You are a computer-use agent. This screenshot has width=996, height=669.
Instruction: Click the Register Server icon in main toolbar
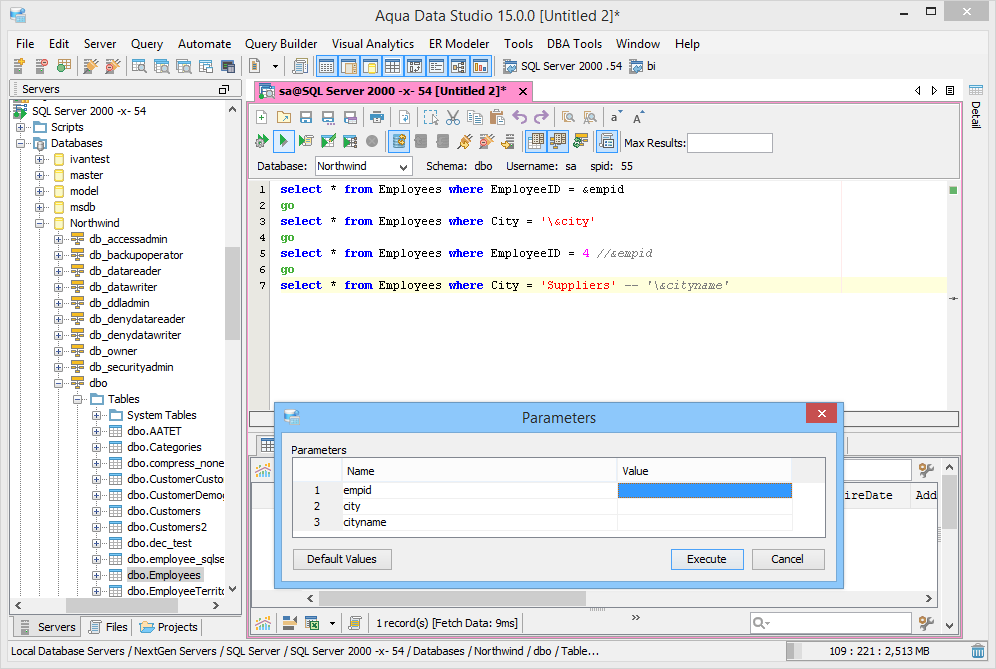pos(19,66)
